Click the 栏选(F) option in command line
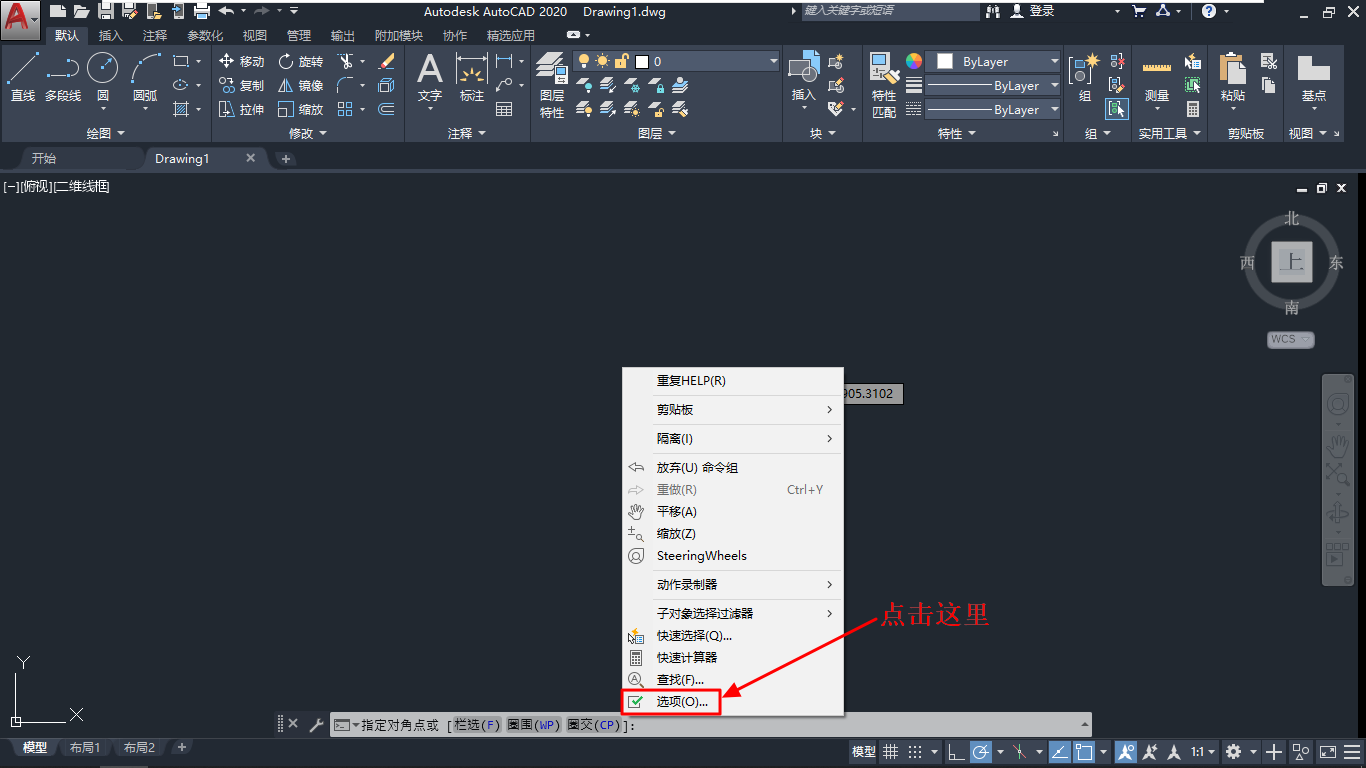Viewport: 1366px width, 768px height. pyautogui.click(x=477, y=724)
